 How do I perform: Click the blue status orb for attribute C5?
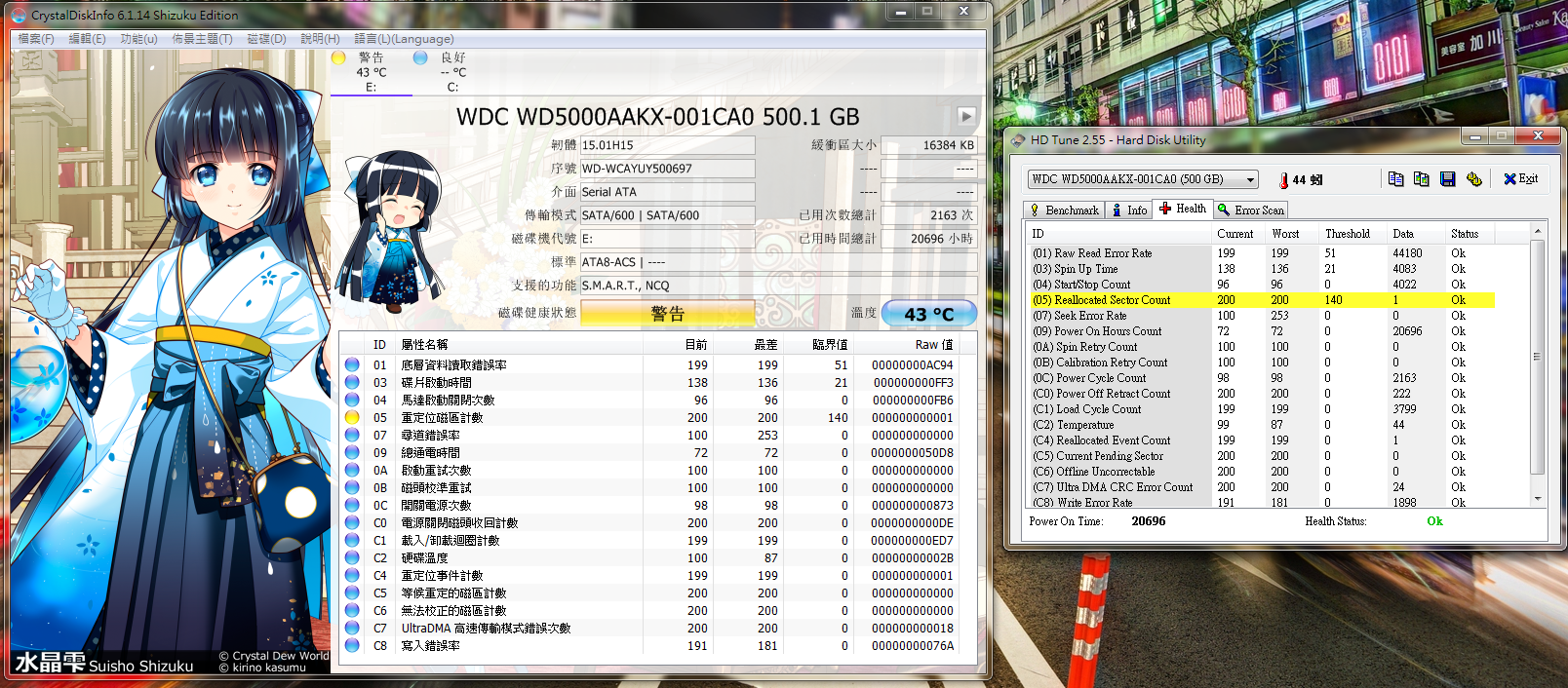(352, 592)
